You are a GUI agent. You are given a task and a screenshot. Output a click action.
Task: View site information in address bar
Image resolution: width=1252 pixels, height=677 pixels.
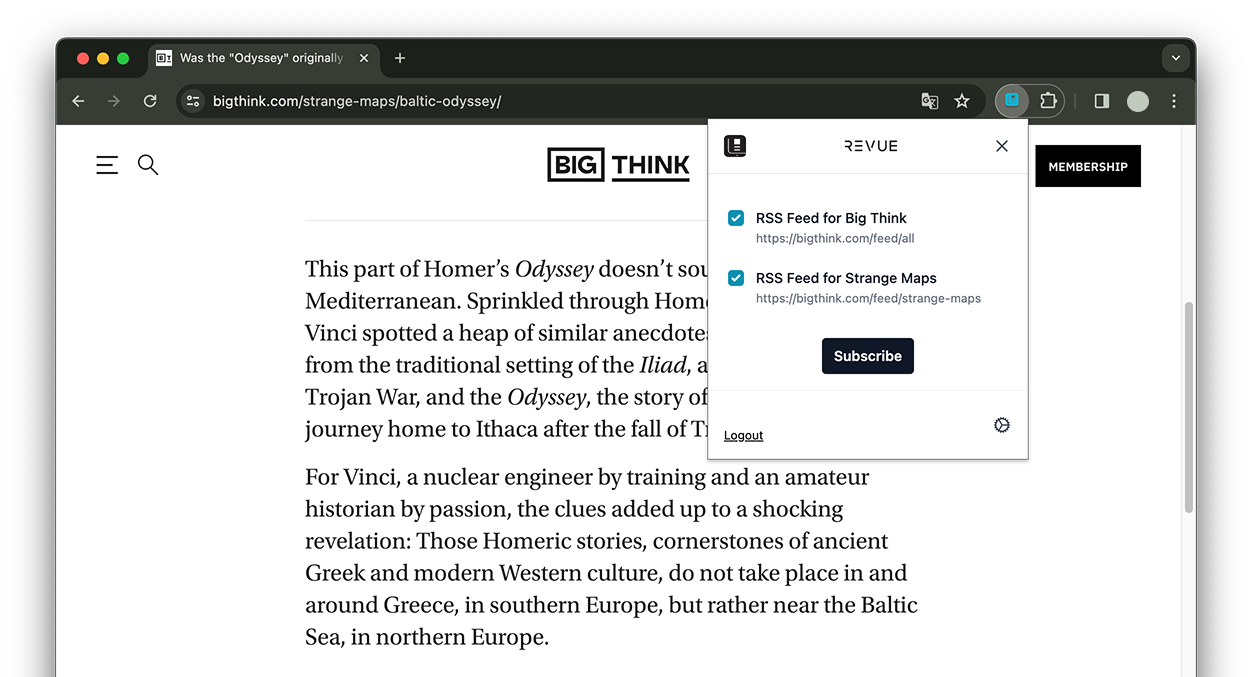coord(194,101)
